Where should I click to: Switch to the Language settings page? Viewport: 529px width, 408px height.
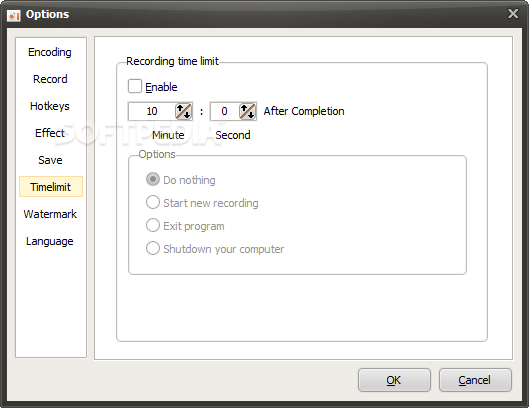[50, 241]
